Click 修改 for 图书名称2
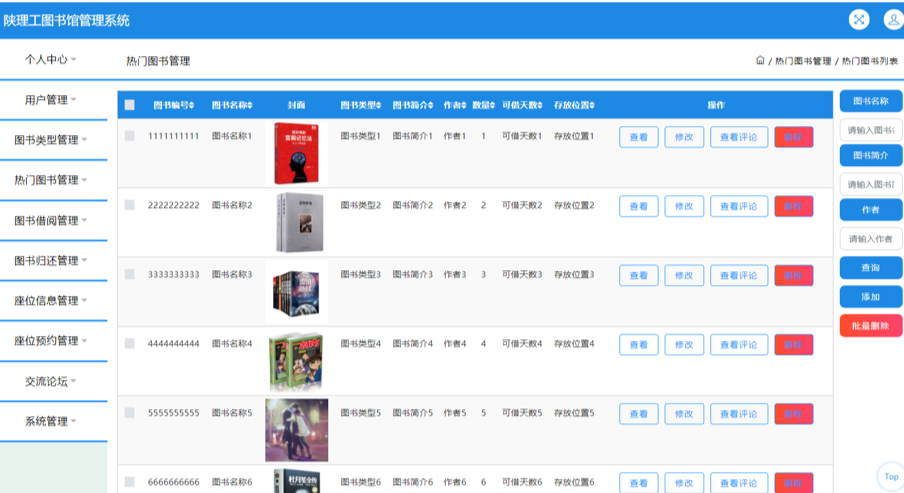The height and width of the screenshot is (493, 904). 684,206
